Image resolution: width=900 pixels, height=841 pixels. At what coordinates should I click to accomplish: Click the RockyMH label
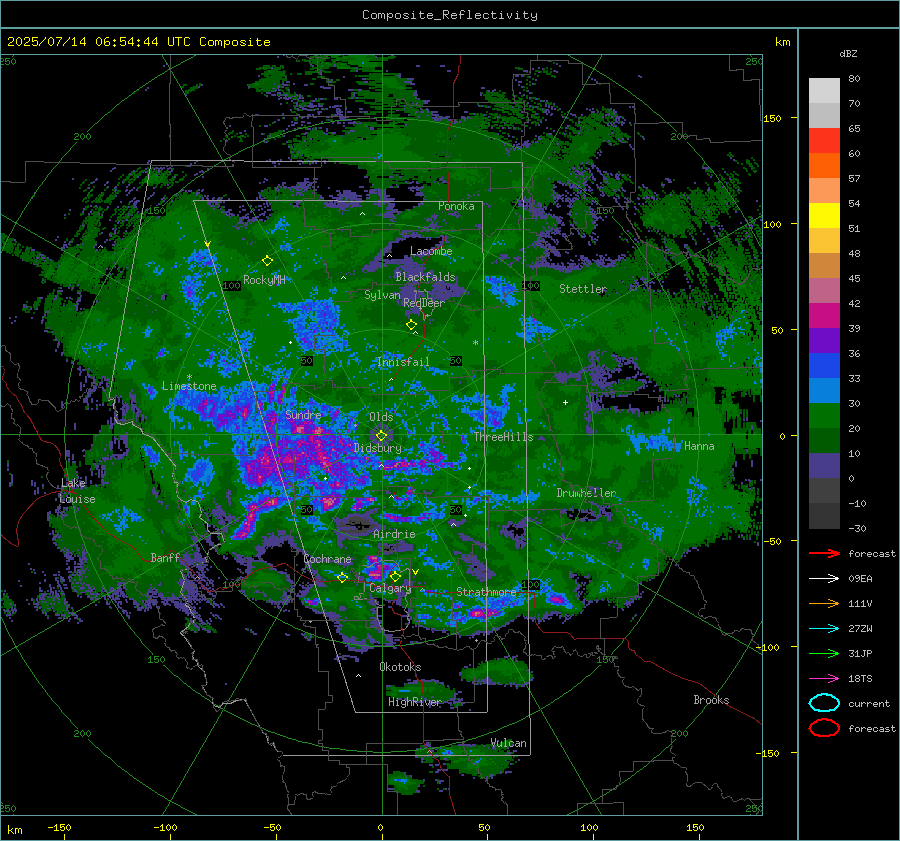click(x=264, y=280)
